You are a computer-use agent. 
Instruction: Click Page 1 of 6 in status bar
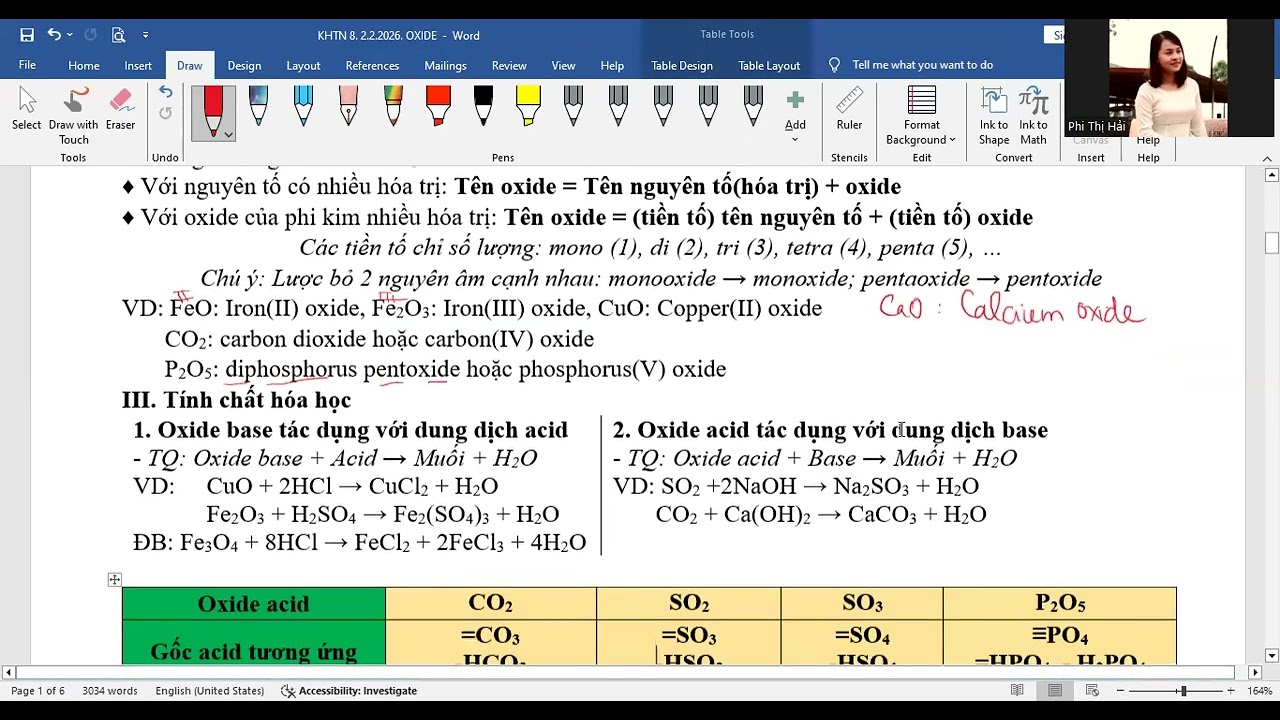(x=38, y=691)
